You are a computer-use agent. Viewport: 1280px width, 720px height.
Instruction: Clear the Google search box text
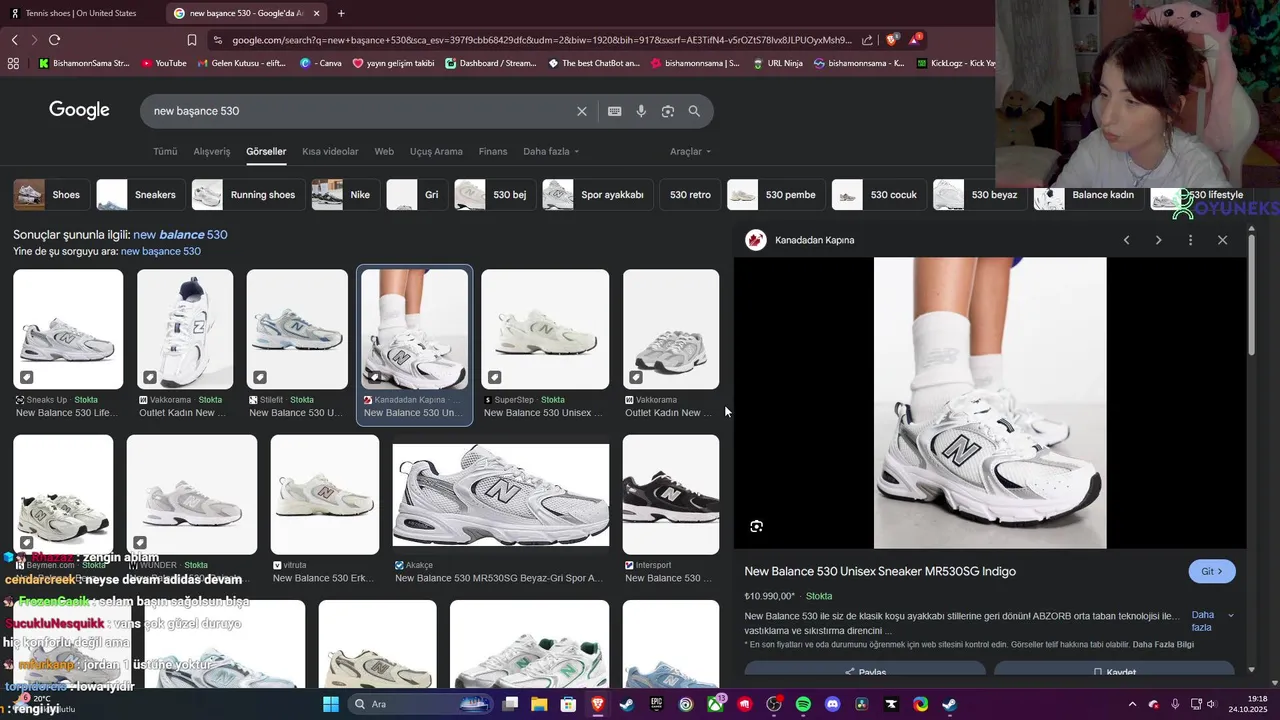pos(582,111)
